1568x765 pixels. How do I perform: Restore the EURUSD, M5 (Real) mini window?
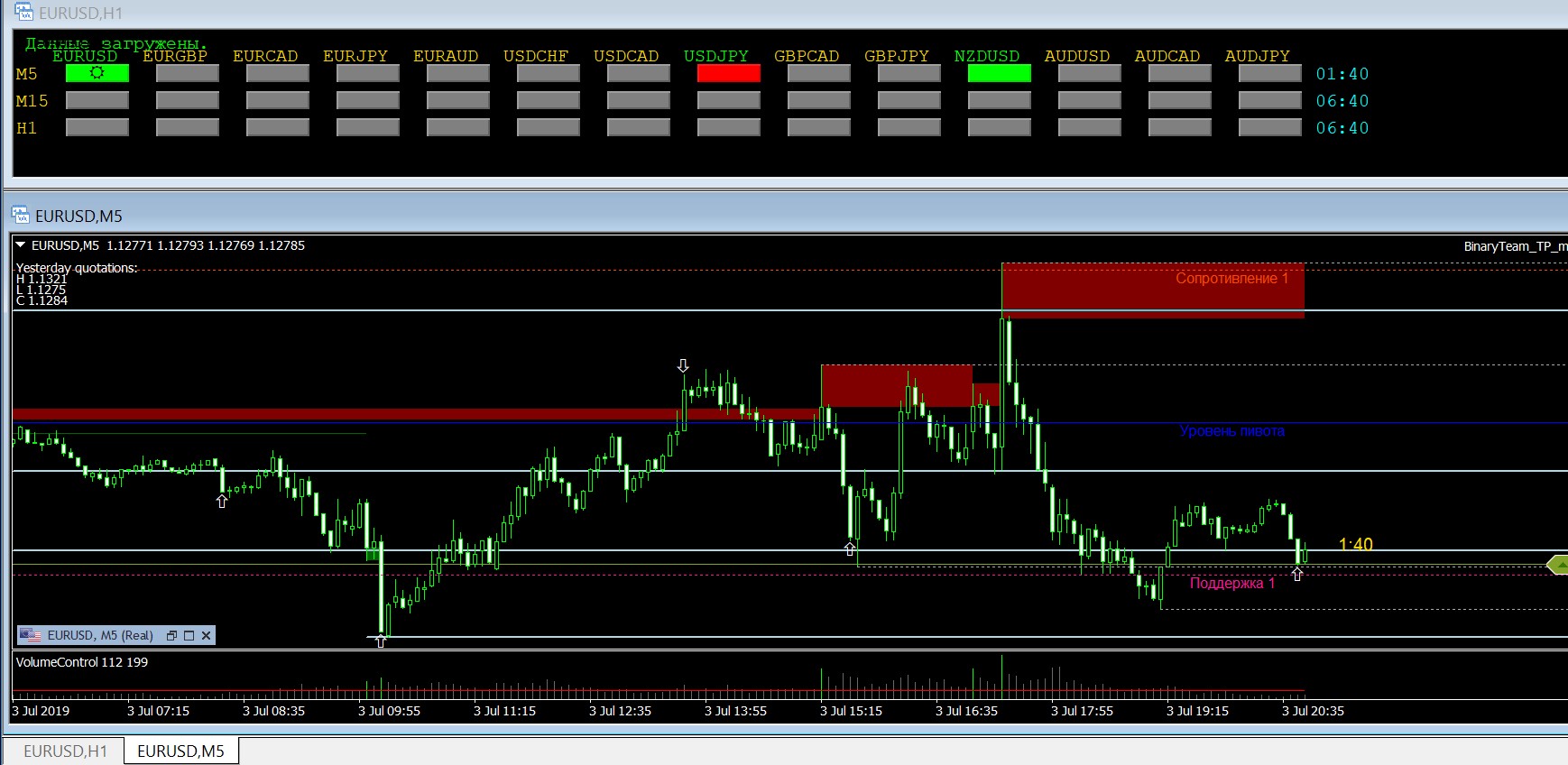[171, 635]
